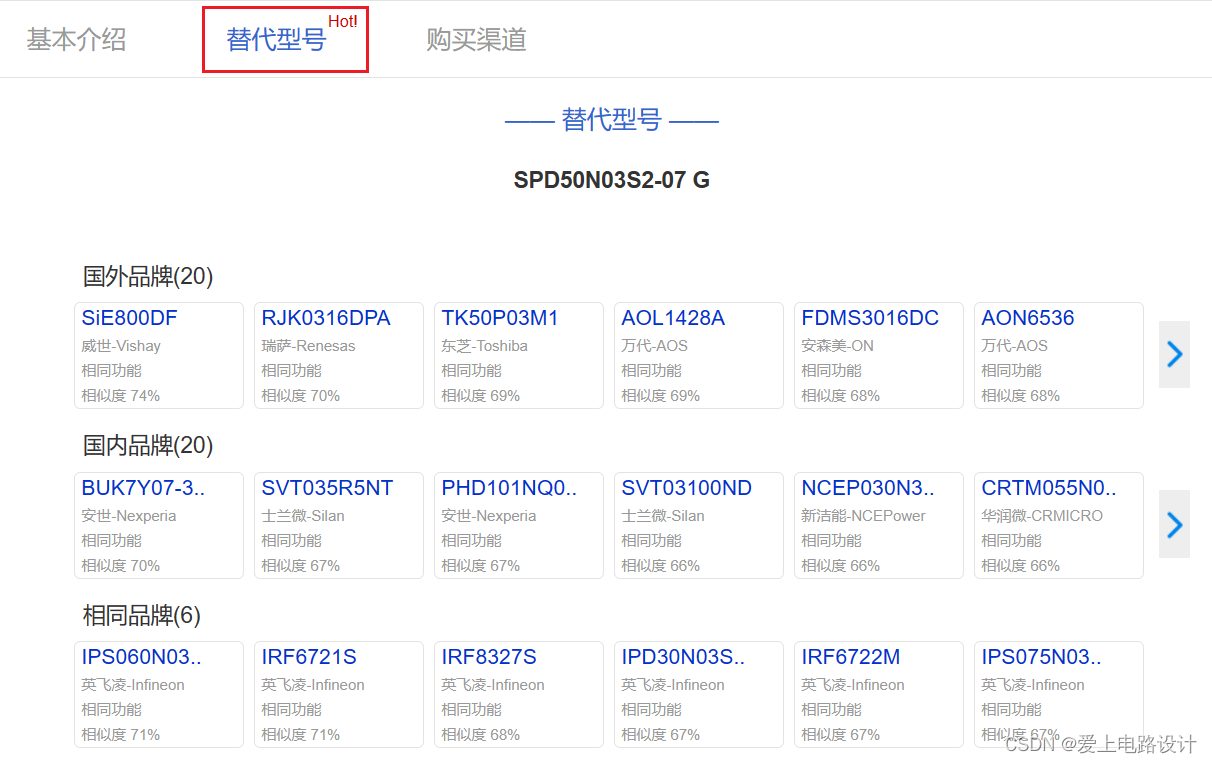Open the IPS060N03.. part link
The width and height of the screenshot is (1212, 763).
[141, 657]
